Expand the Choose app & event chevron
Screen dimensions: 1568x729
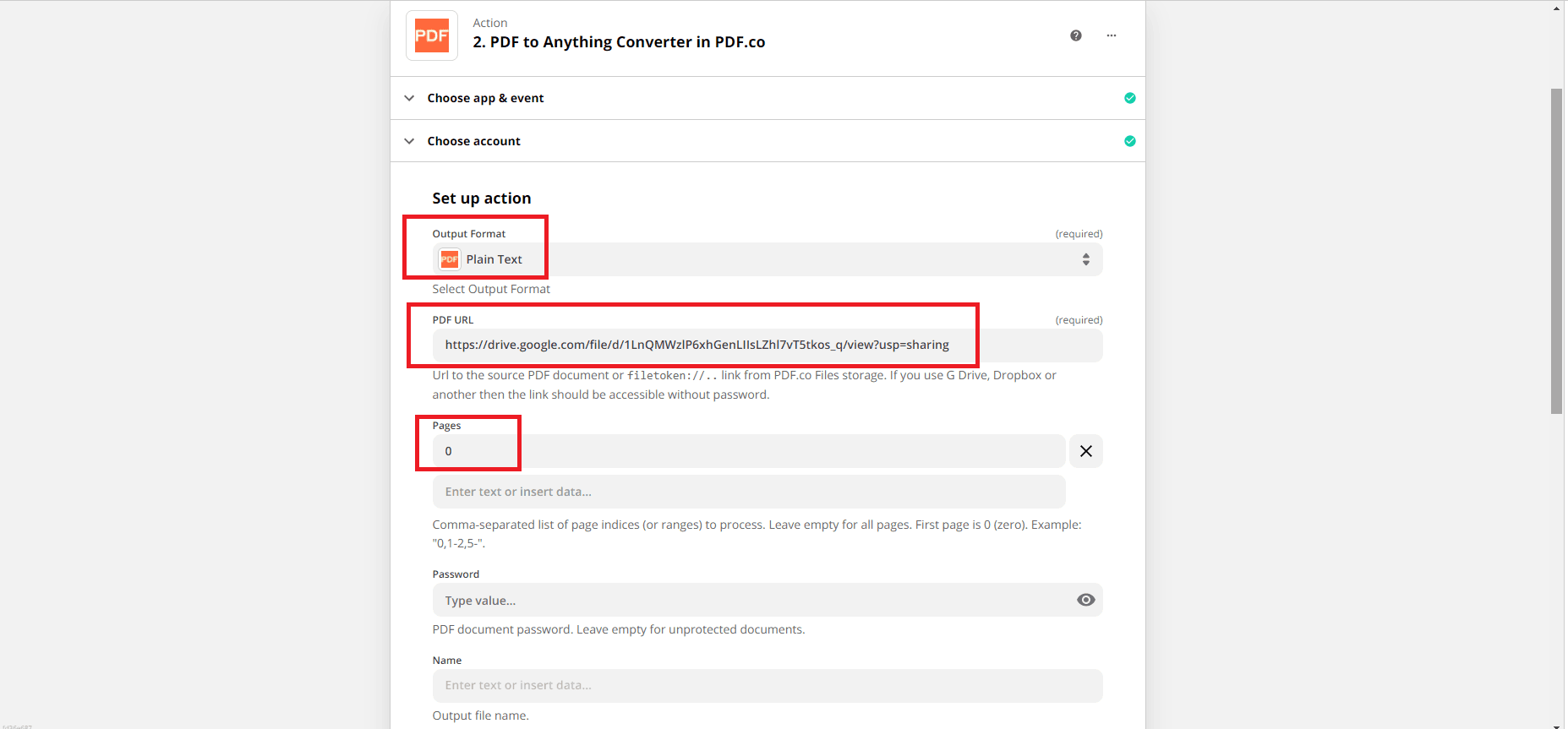409,98
